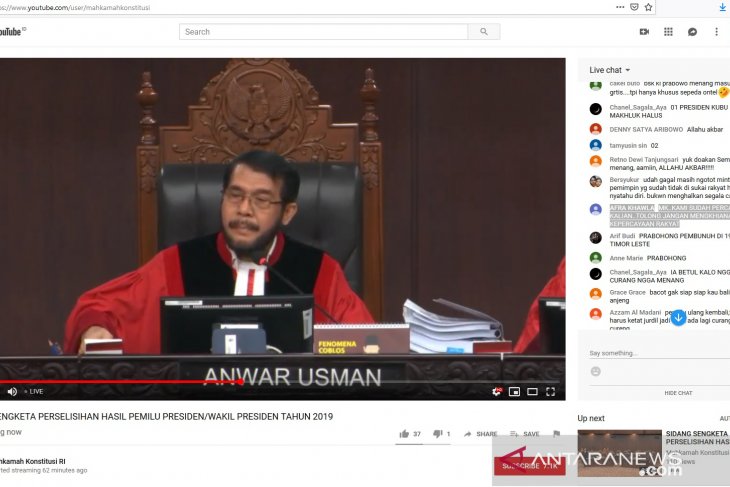This screenshot has height=487, width=730.
Task: Select Arif Budi chat message
Action: [x=659, y=240]
